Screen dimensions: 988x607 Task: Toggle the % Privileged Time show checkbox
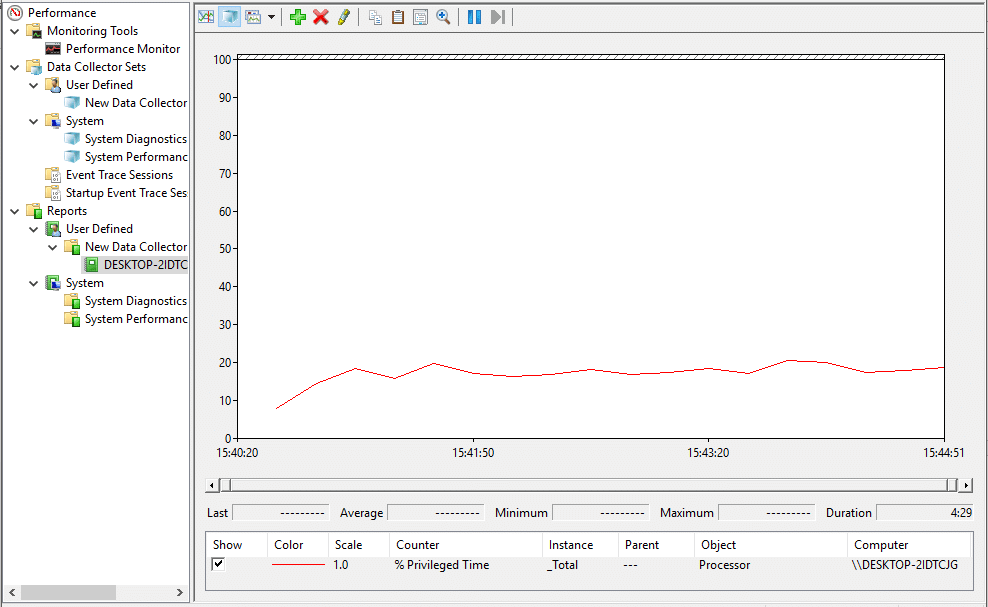point(219,565)
